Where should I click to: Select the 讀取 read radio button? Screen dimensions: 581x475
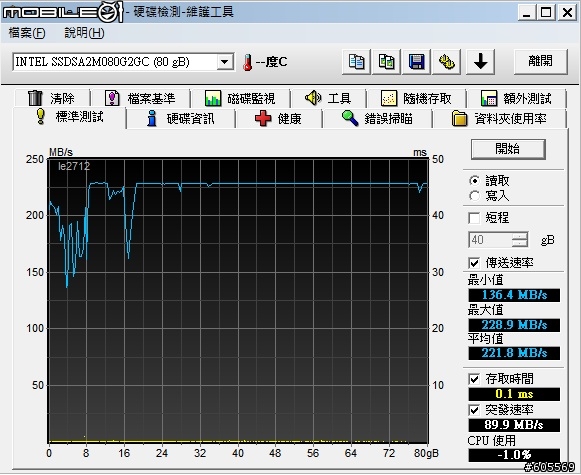click(x=474, y=181)
